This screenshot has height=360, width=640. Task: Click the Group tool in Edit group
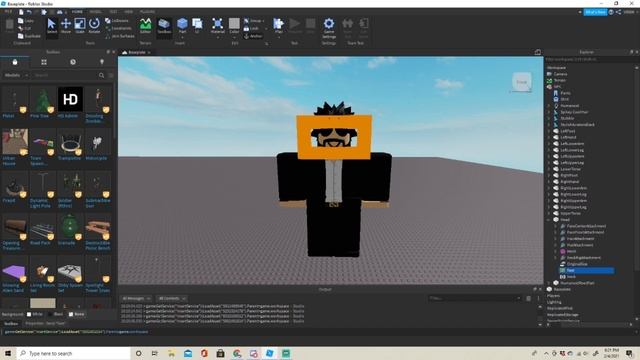(253, 20)
